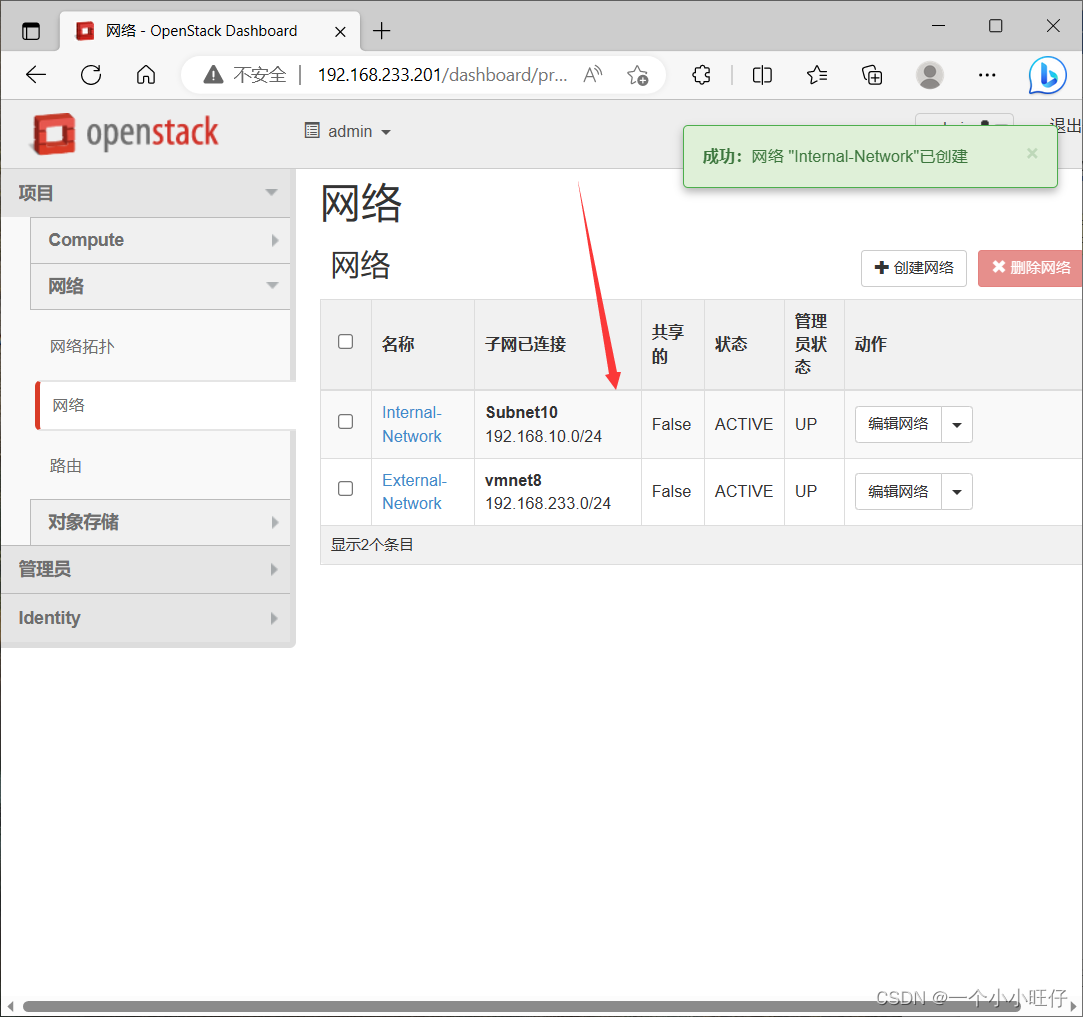The image size is (1083, 1017).
Task: Expand the Compute section
Action: point(160,240)
